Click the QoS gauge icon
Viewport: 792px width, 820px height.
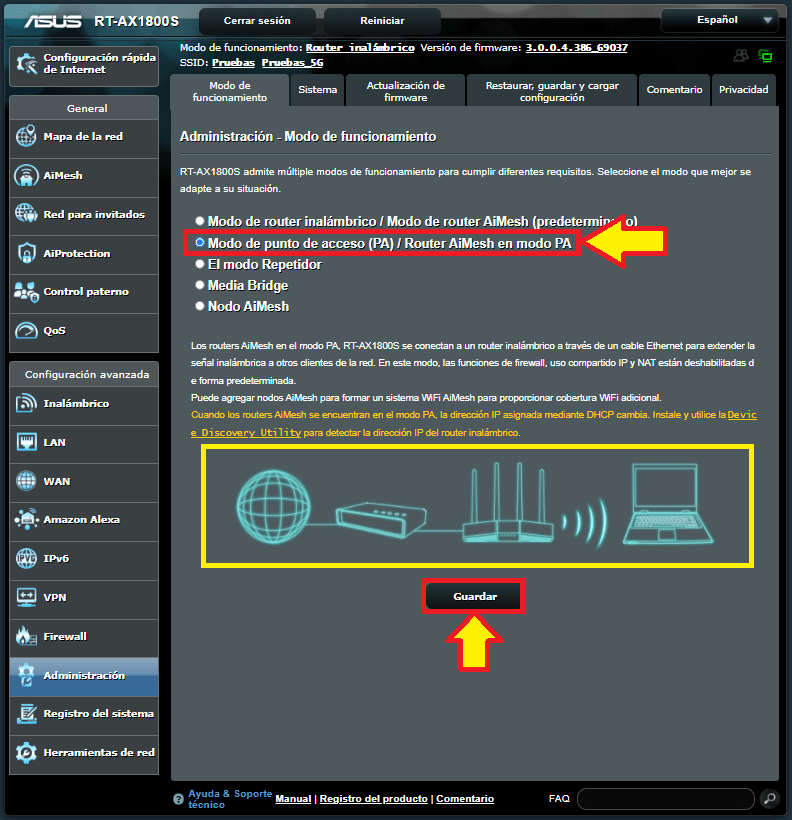pyautogui.click(x=27, y=331)
